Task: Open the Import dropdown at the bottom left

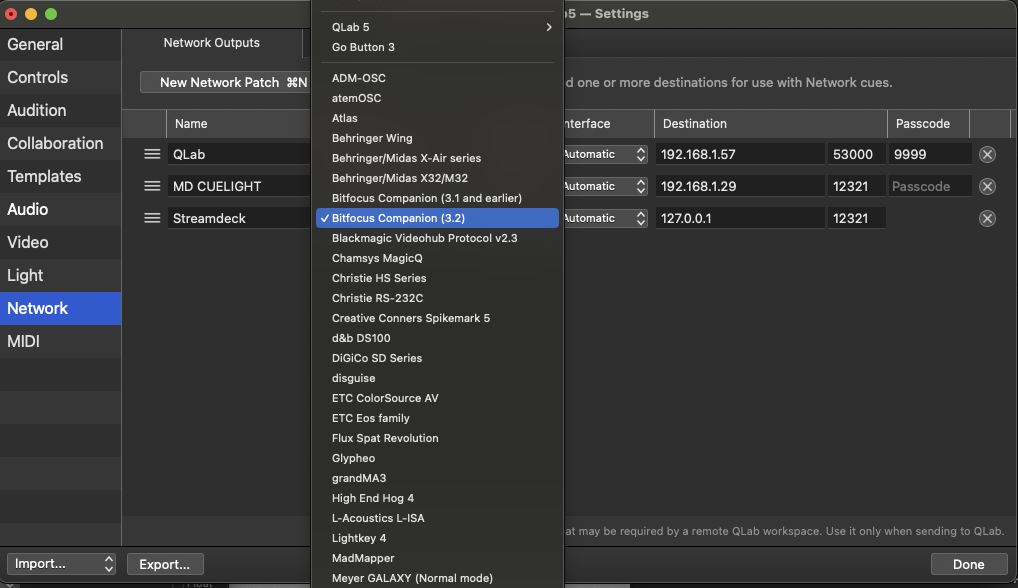Action: click(x=61, y=564)
